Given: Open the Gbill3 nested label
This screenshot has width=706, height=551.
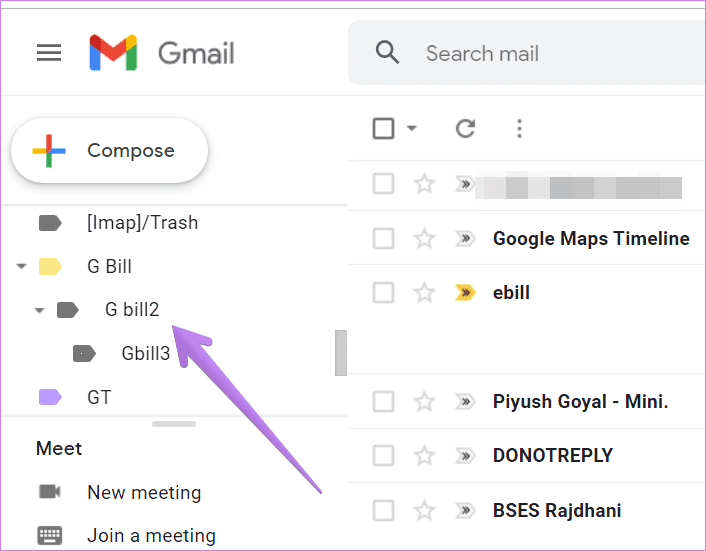Looking at the screenshot, I should point(146,353).
